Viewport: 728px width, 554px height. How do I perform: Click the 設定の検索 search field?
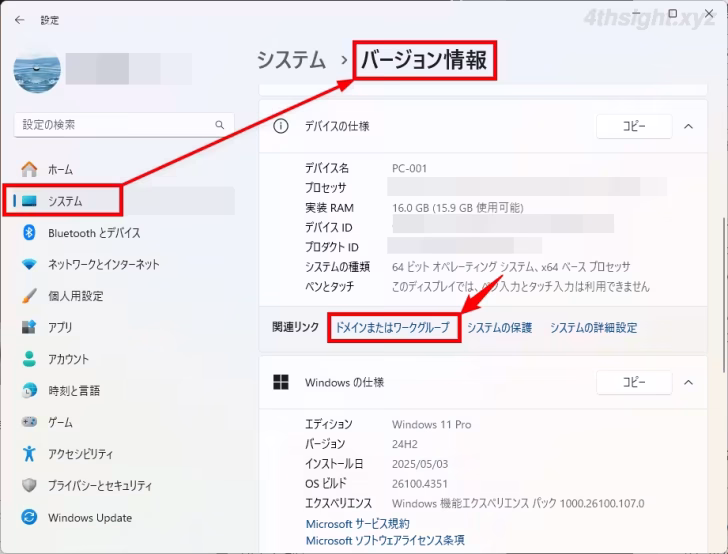pos(124,124)
